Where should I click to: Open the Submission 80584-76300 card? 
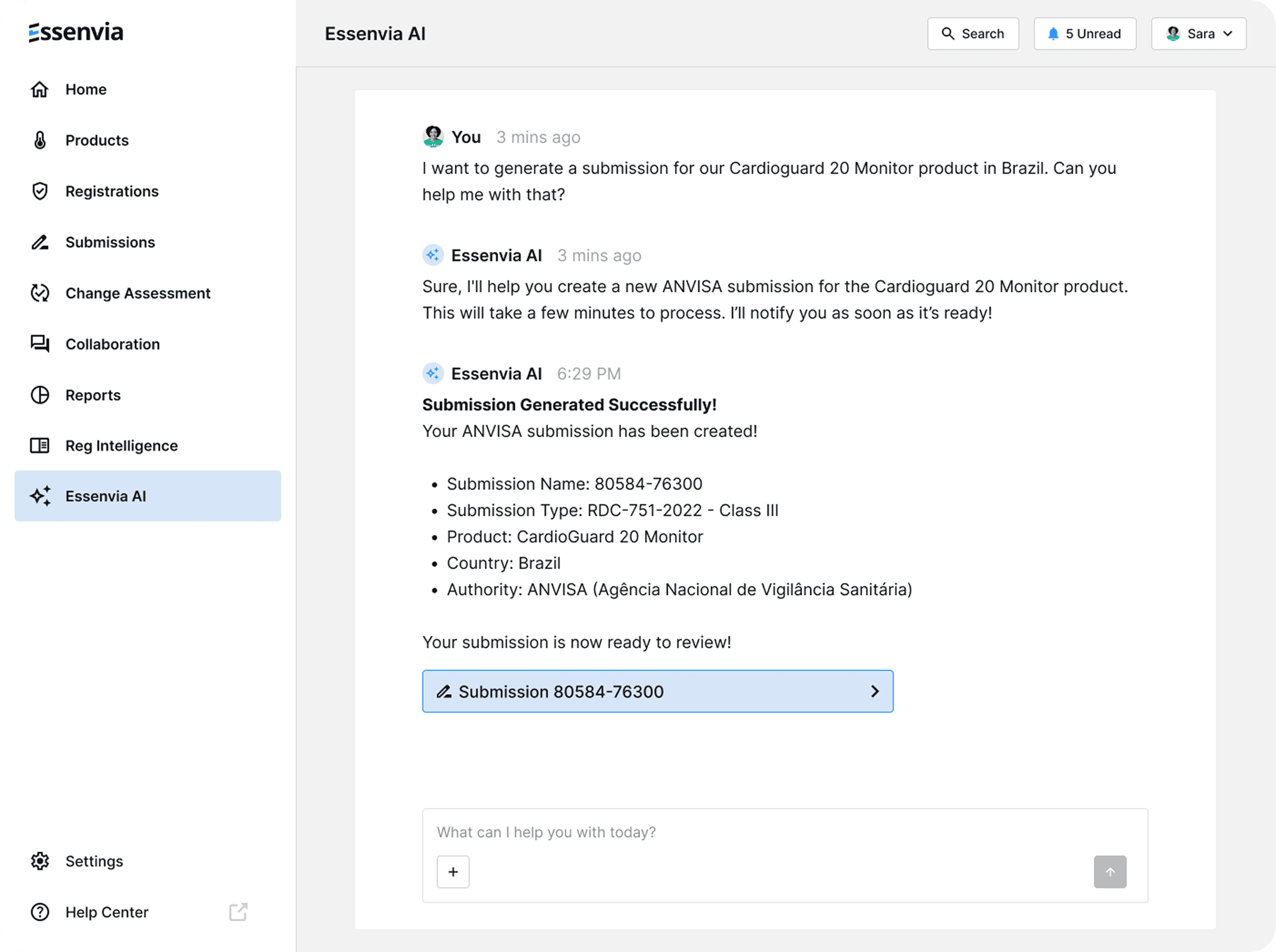coord(658,691)
